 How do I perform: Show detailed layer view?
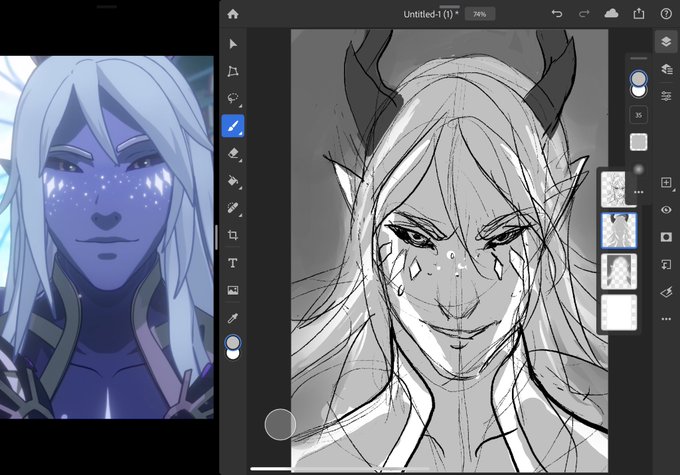(666, 69)
